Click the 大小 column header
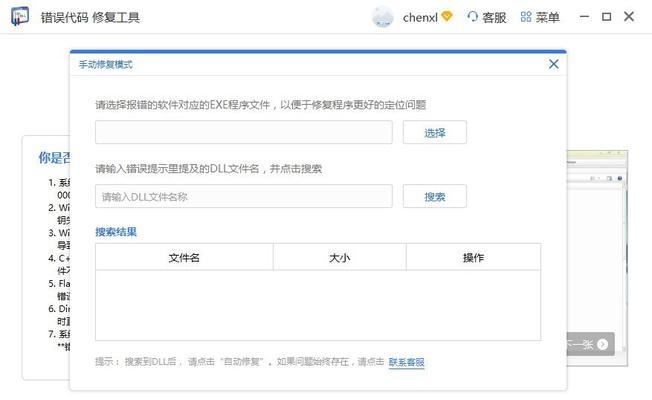 point(340,257)
